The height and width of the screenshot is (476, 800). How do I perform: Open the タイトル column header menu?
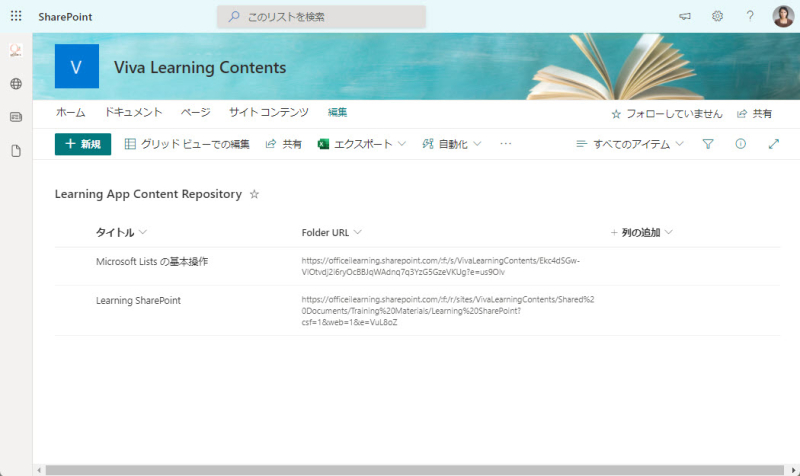click(121, 233)
